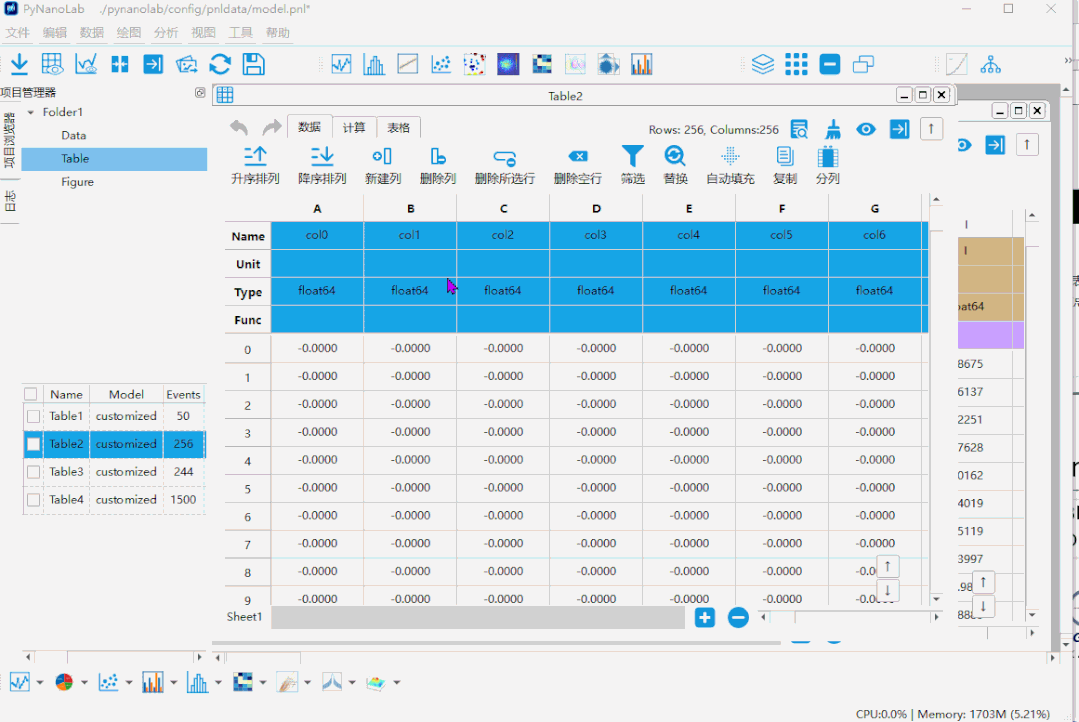Click the undo arrow in Table2

[x=239, y=127]
